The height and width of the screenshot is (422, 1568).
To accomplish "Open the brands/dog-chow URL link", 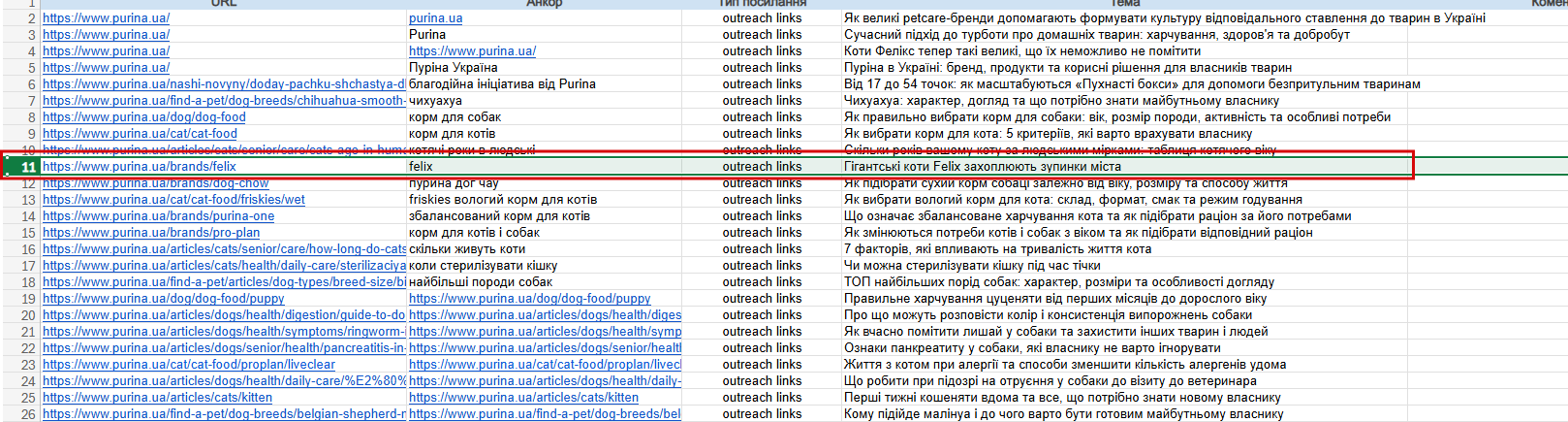I will 156,183.
